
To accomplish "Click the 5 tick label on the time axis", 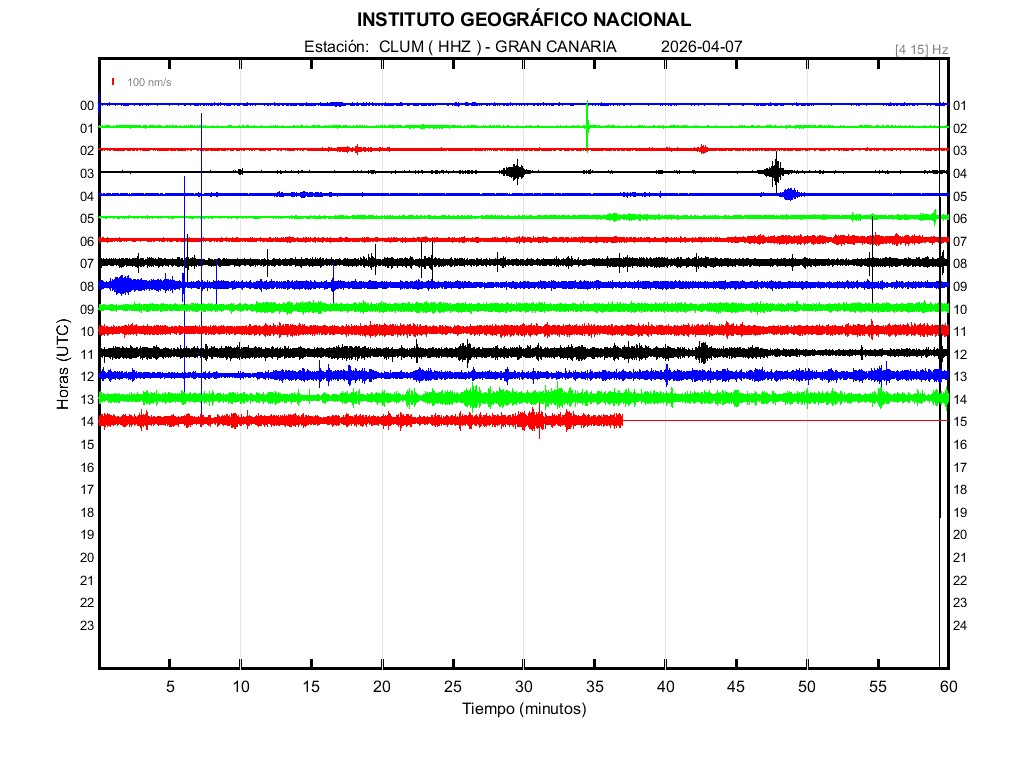I will [x=170, y=687].
